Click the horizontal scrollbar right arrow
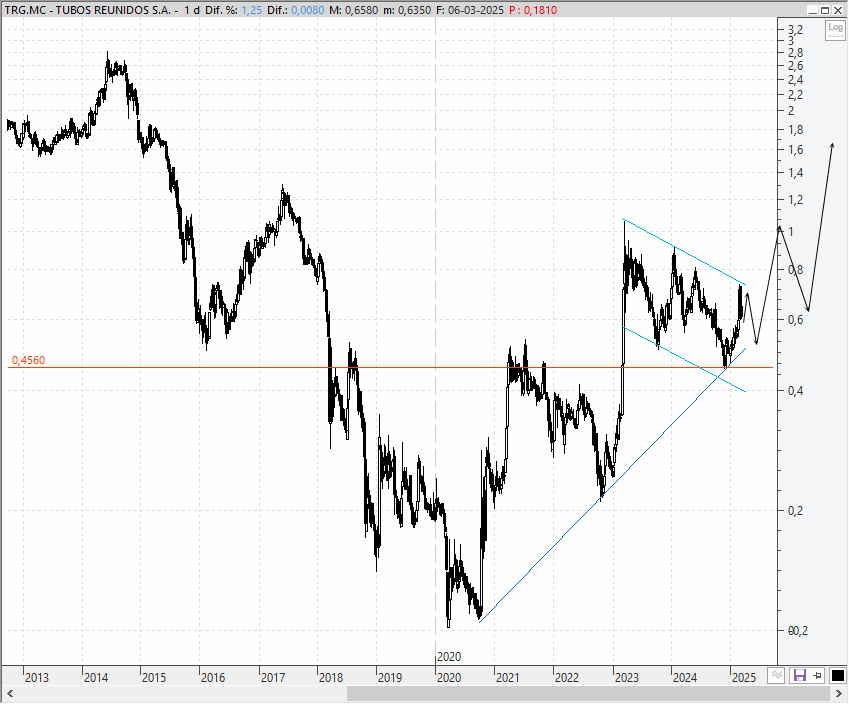 (839, 694)
